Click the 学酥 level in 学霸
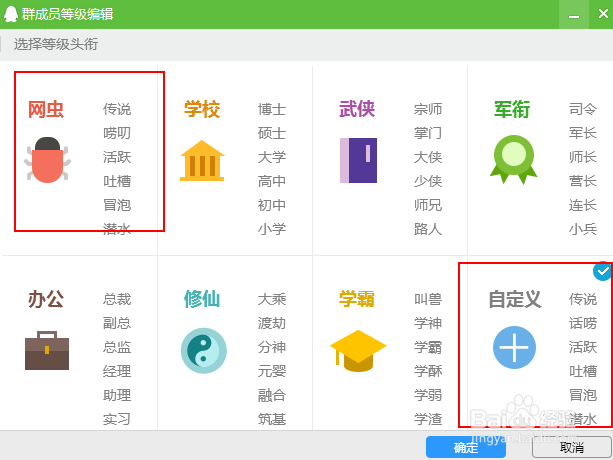Image resolution: width=613 pixels, height=460 pixels. click(x=428, y=371)
